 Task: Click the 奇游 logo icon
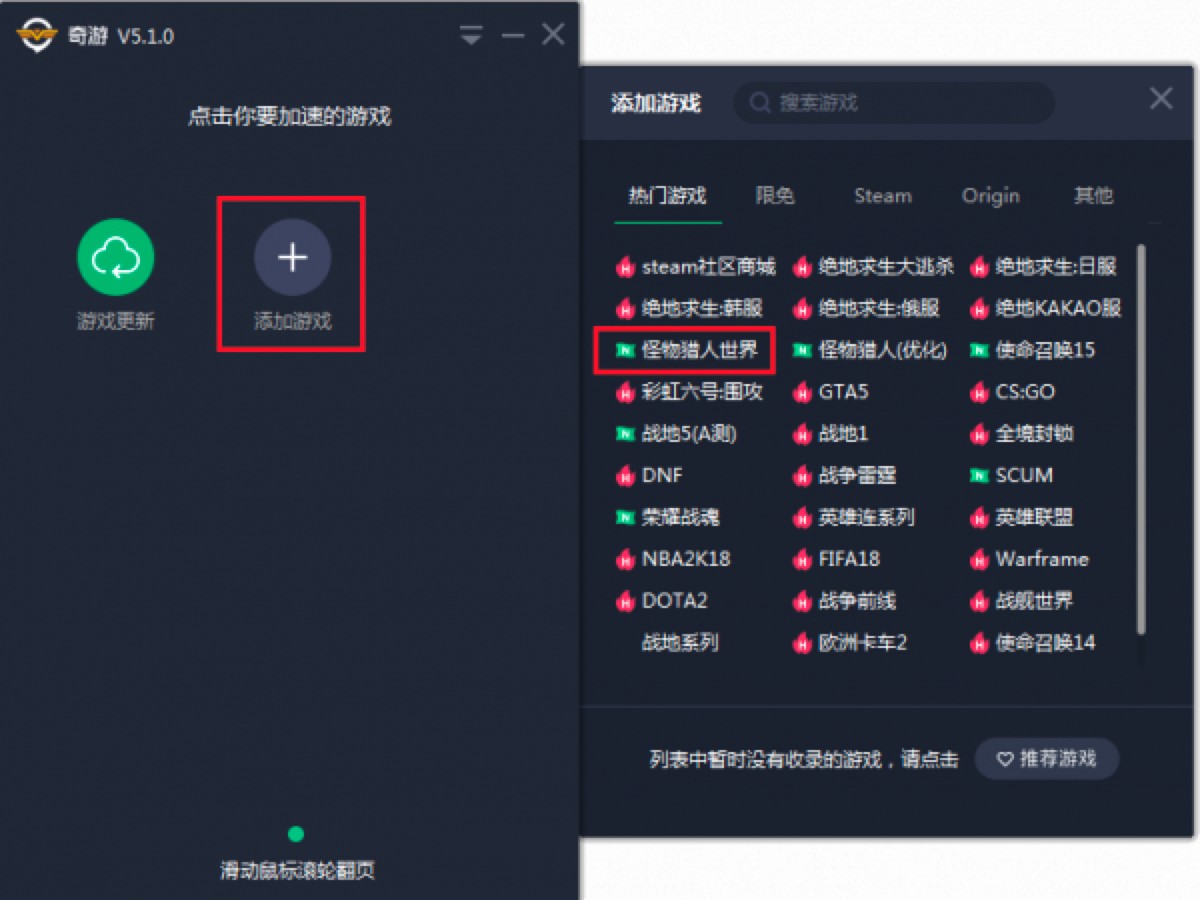coord(36,36)
